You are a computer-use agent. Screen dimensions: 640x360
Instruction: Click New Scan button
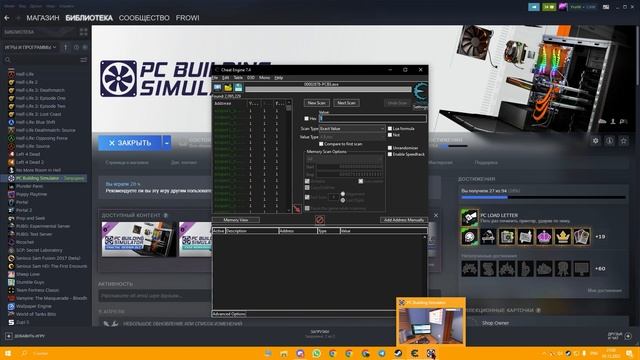tap(317, 103)
